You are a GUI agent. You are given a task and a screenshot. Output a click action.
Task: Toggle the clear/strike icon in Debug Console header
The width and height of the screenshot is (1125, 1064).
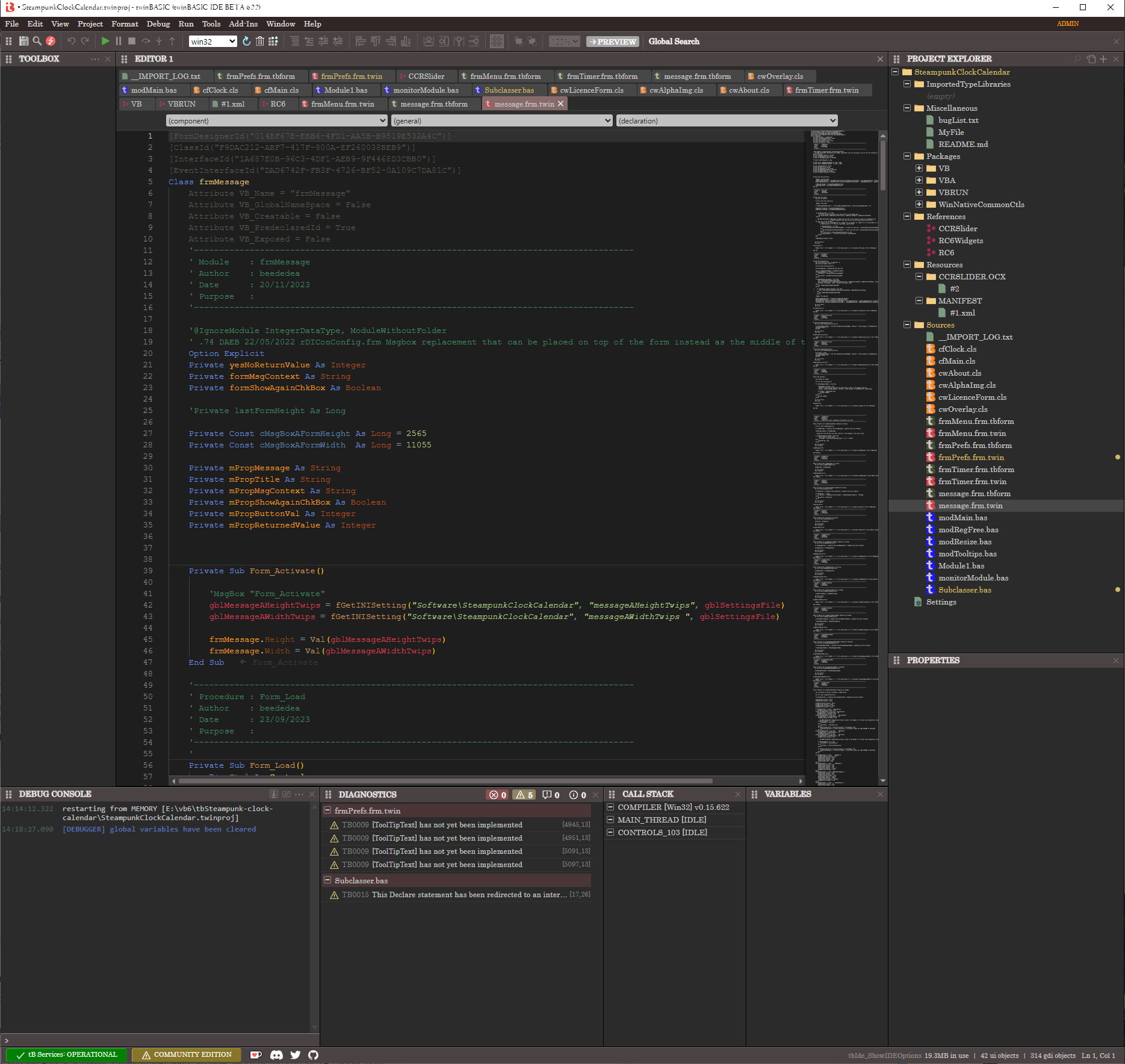(x=287, y=794)
